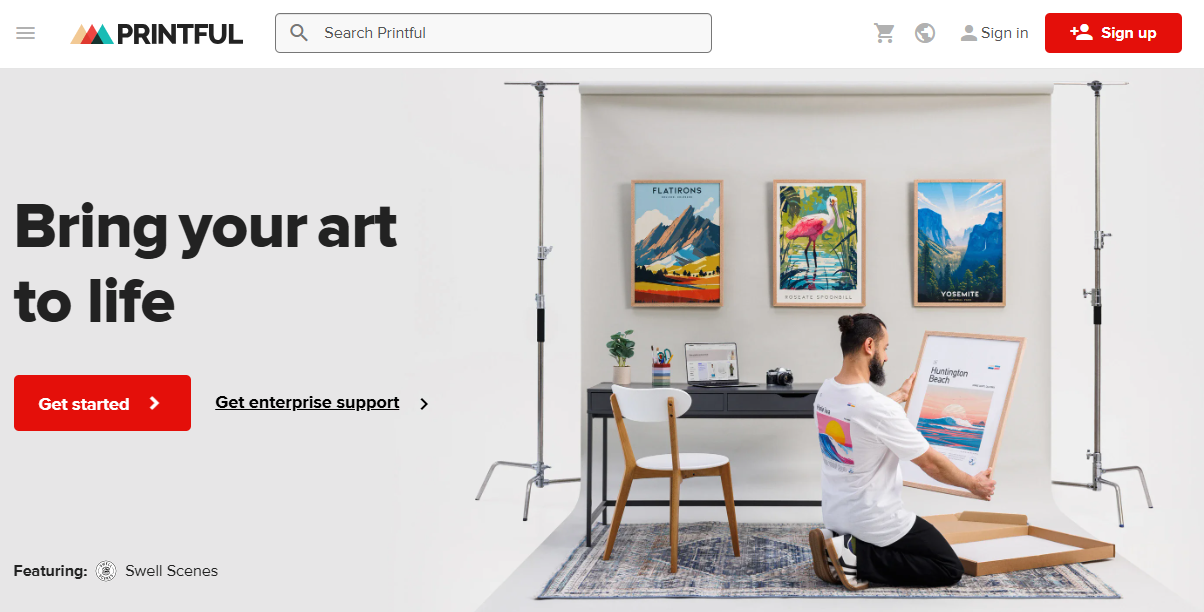Click the Printful logo

[157, 34]
